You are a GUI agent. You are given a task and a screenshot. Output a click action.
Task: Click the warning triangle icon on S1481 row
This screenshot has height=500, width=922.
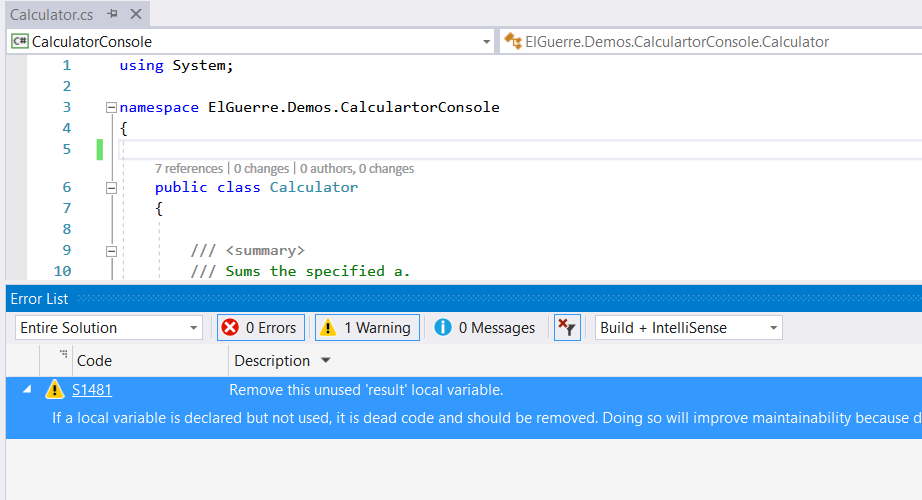click(54, 390)
